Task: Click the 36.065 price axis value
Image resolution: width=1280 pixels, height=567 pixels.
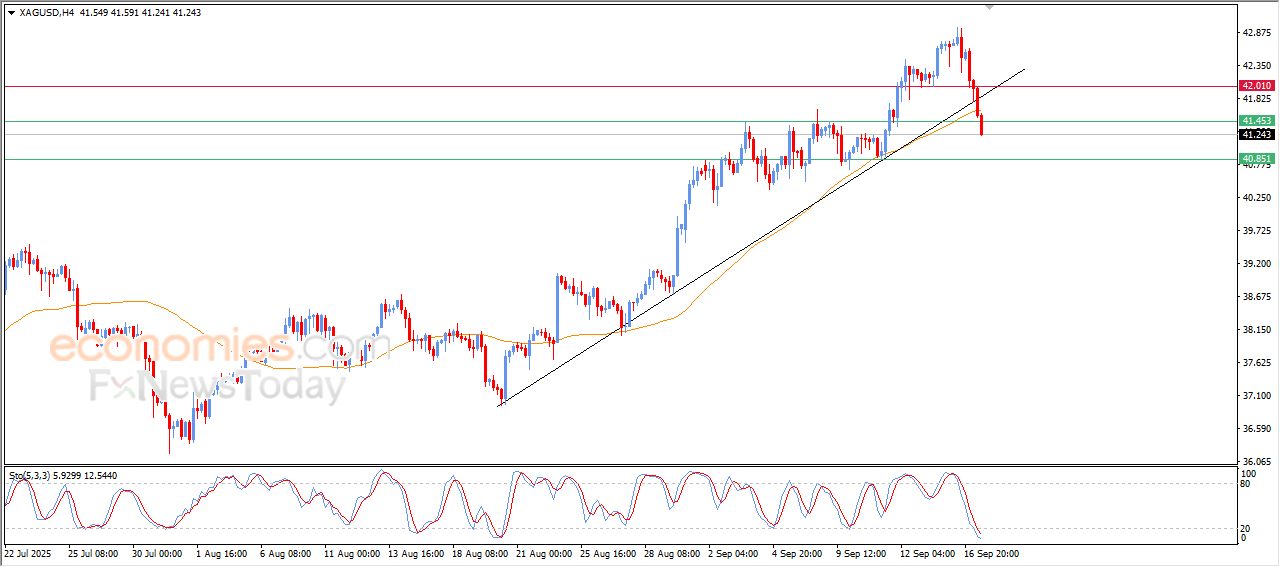Action: [1256, 461]
